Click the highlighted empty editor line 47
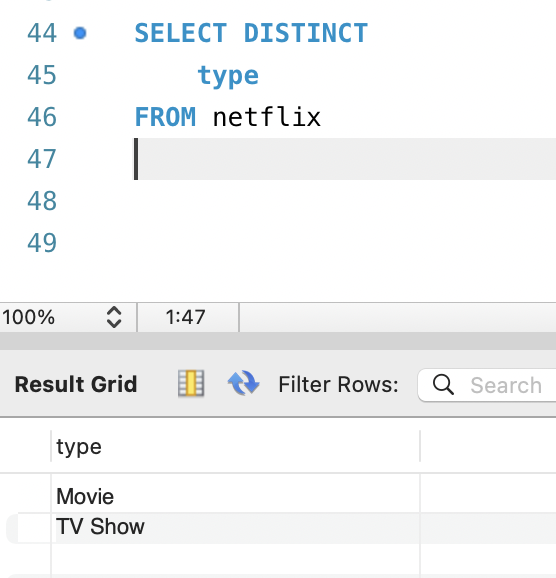Screen dimensions: 556x578 pos(345,159)
